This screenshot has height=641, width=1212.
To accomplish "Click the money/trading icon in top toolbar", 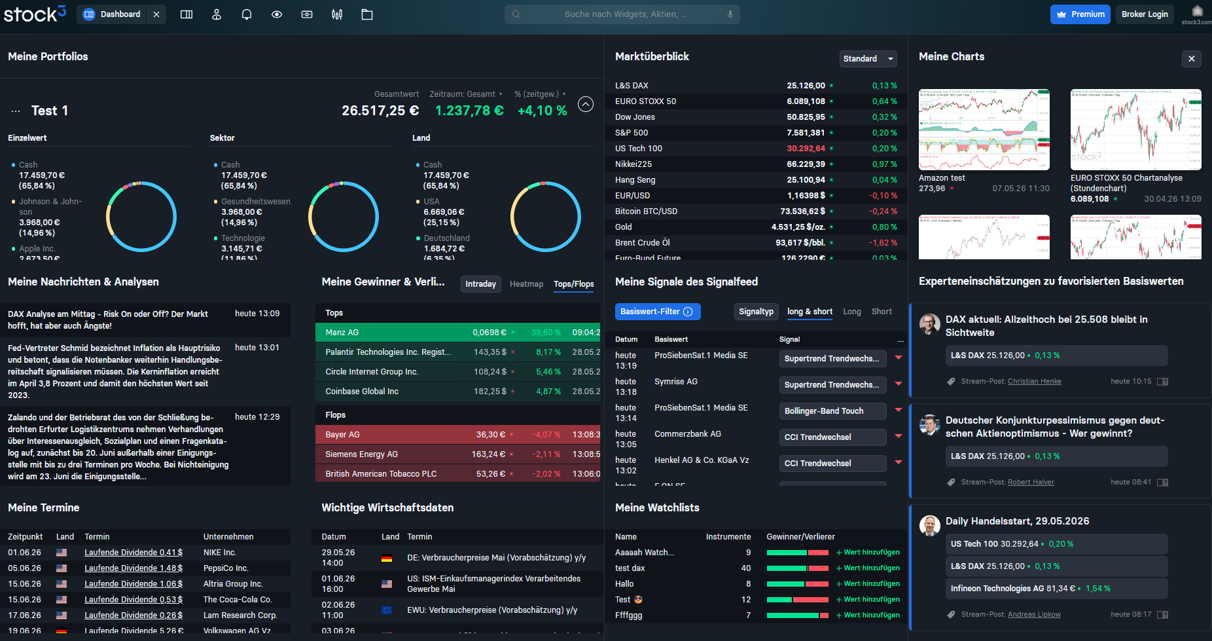I will click(307, 15).
